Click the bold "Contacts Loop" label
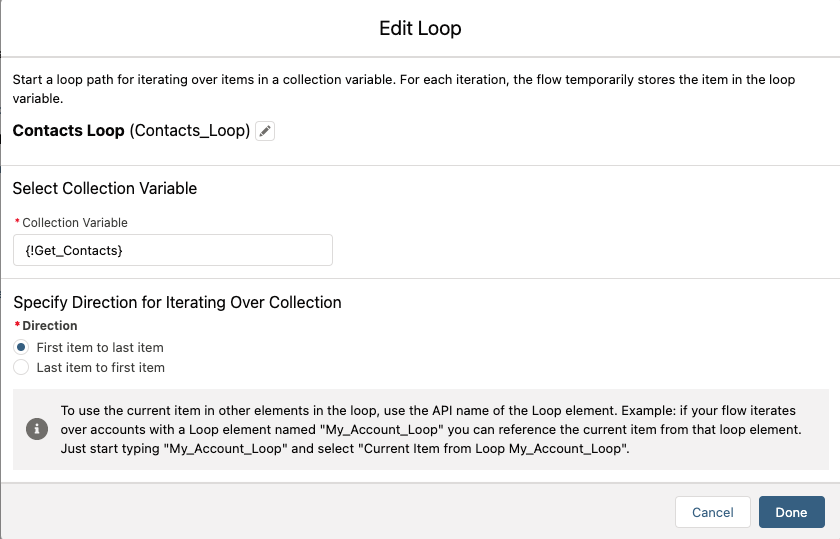Image resolution: width=840 pixels, height=539 pixels. pyautogui.click(x=68, y=131)
